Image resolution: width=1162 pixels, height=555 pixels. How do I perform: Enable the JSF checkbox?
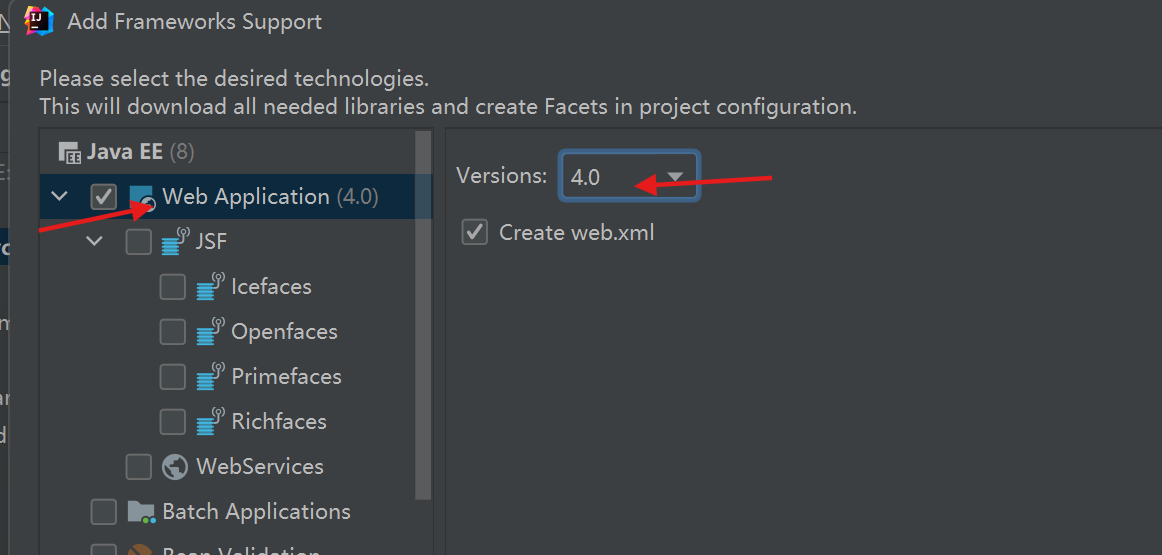(x=139, y=242)
